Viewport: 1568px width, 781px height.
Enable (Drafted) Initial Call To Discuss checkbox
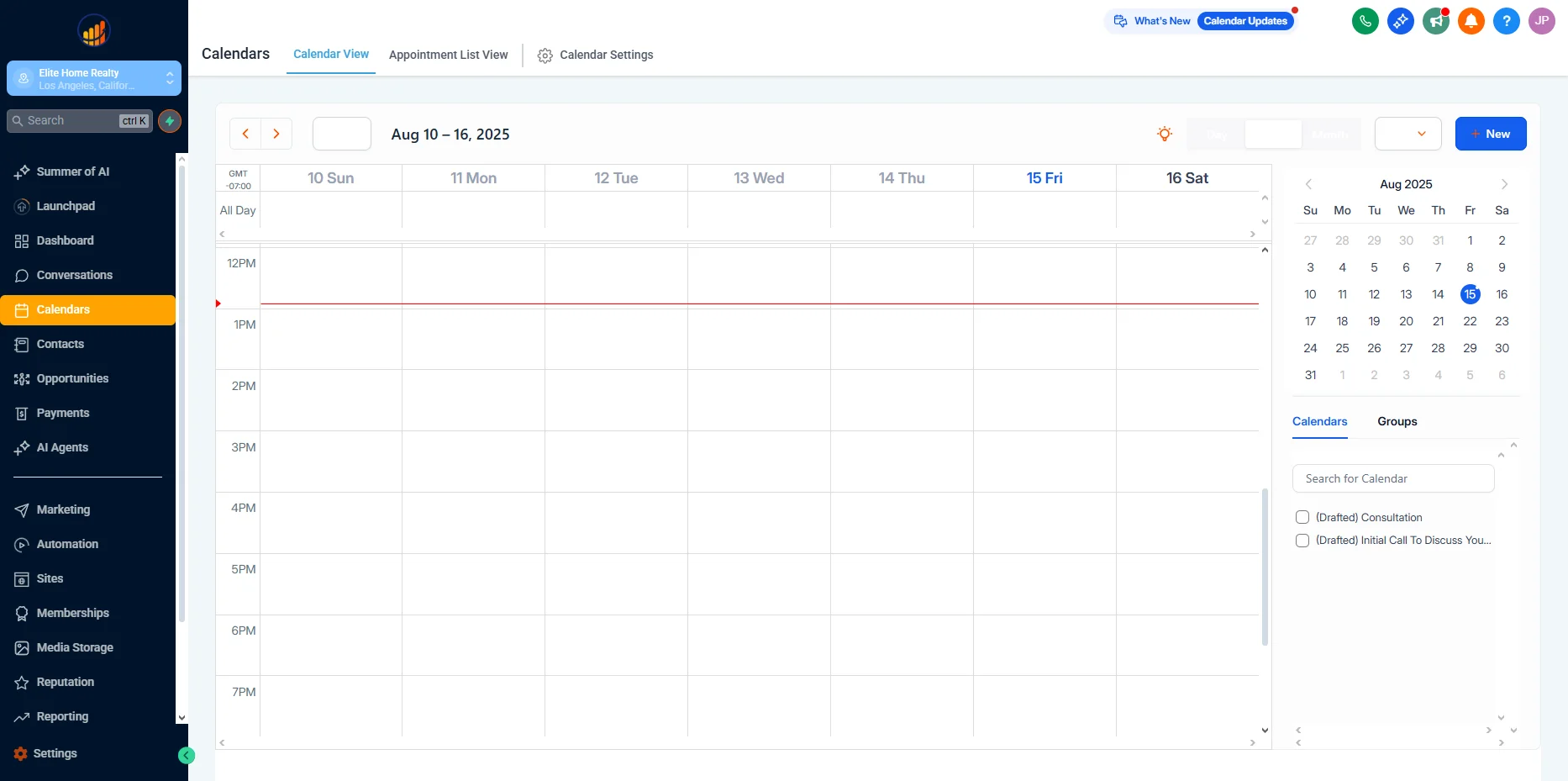1302,541
